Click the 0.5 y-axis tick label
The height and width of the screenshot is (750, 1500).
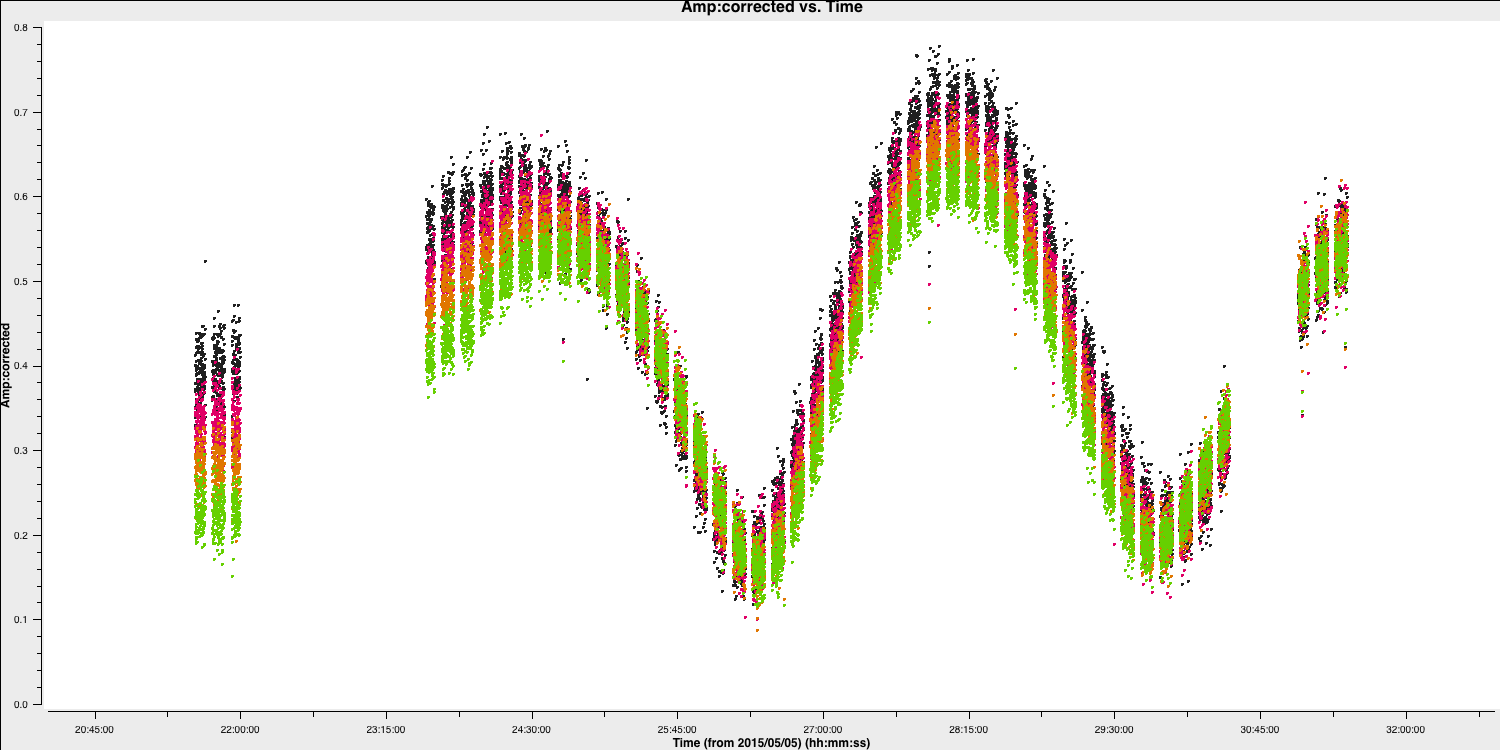pyautogui.click(x=21, y=281)
